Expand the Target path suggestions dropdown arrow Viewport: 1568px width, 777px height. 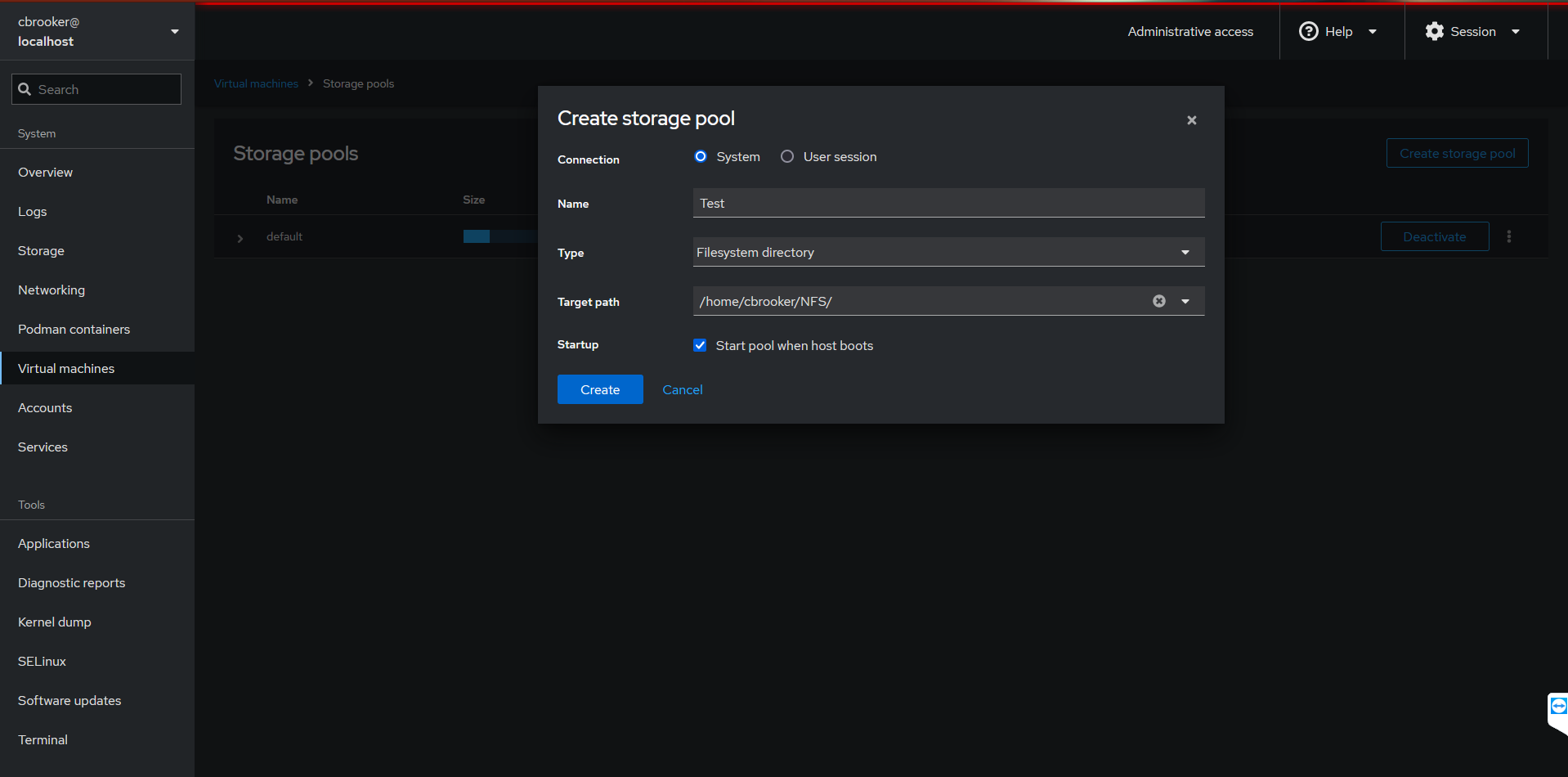[x=1185, y=301]
